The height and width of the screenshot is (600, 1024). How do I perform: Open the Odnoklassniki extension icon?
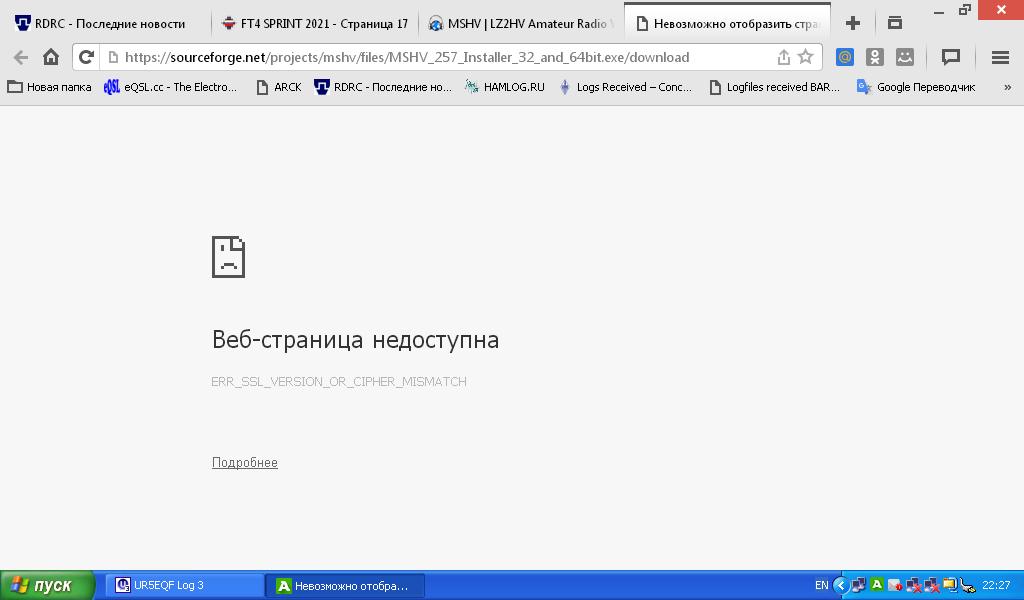(x=875, y=57)
